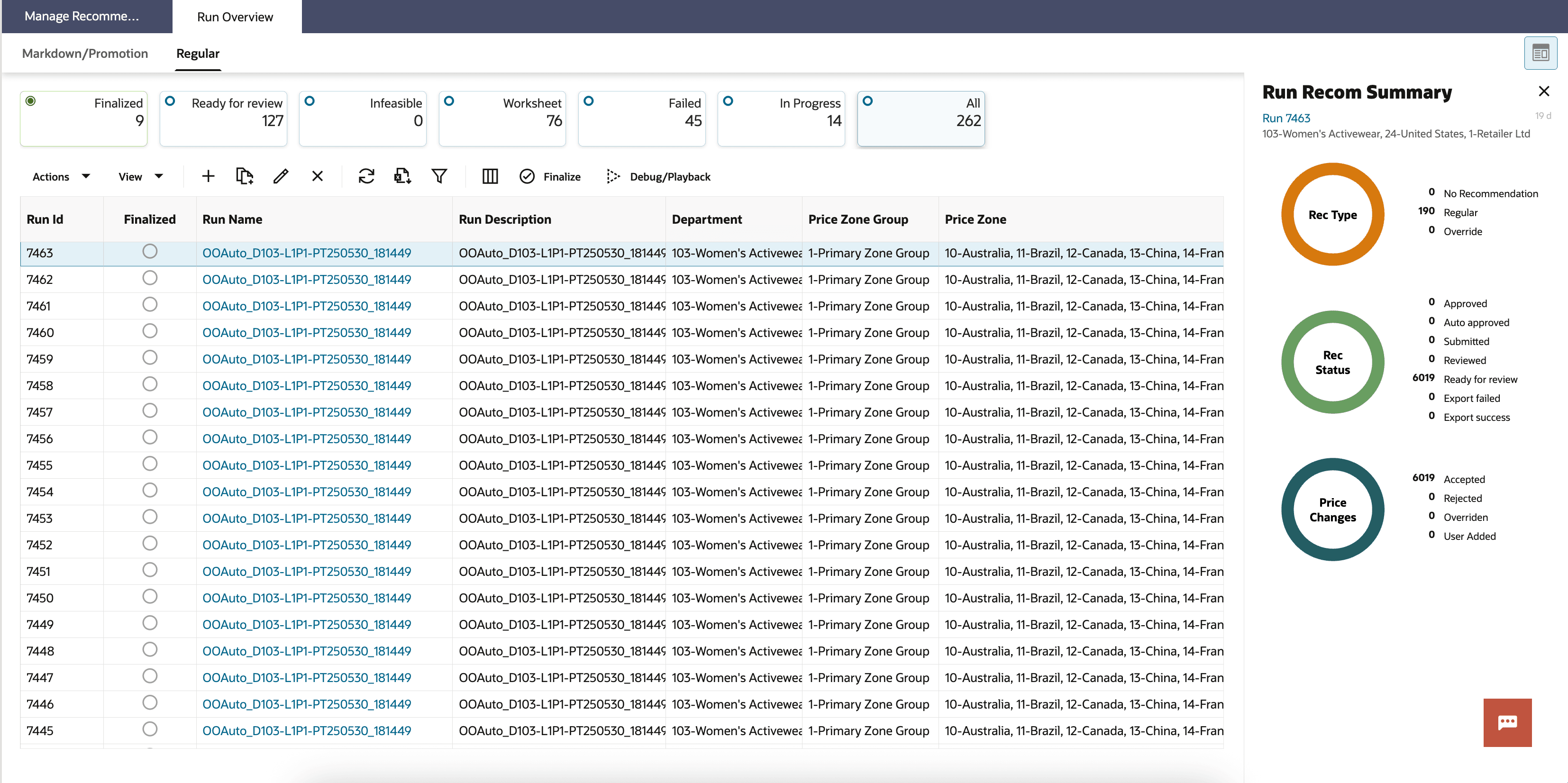Screen dimensions: 1568x783
Task: Mark run 7463 as finalized
Action: pos(149,251)
